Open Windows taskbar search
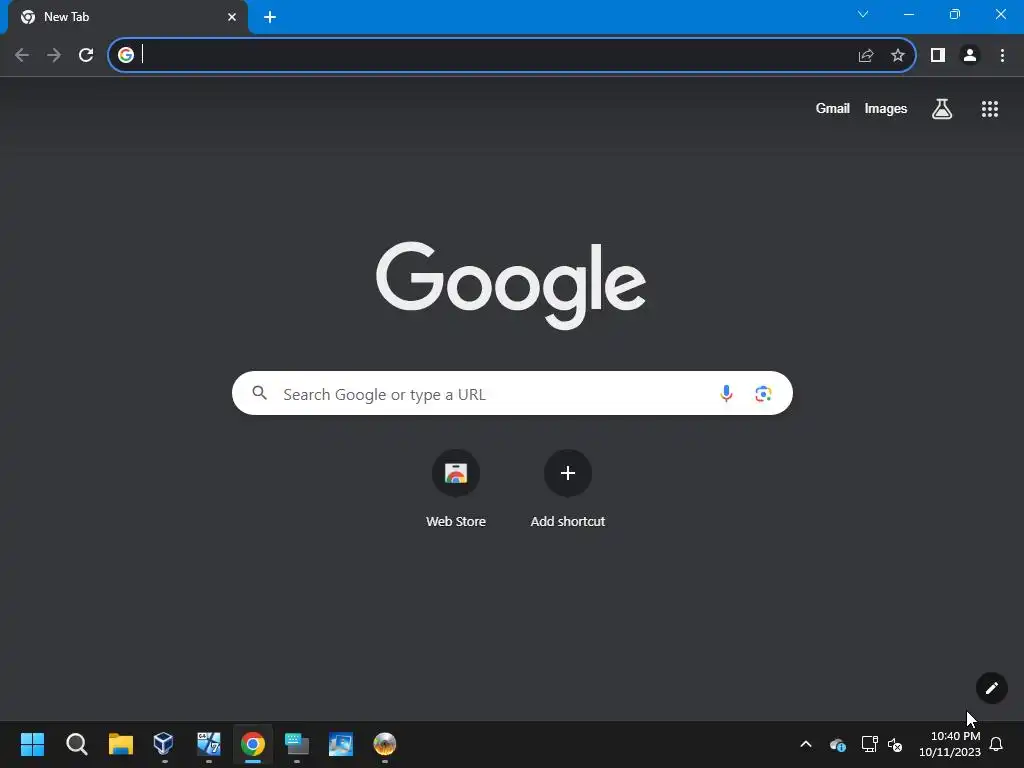Image resolution: width=1024 pixels, height=768 pixels. (76, 744)
